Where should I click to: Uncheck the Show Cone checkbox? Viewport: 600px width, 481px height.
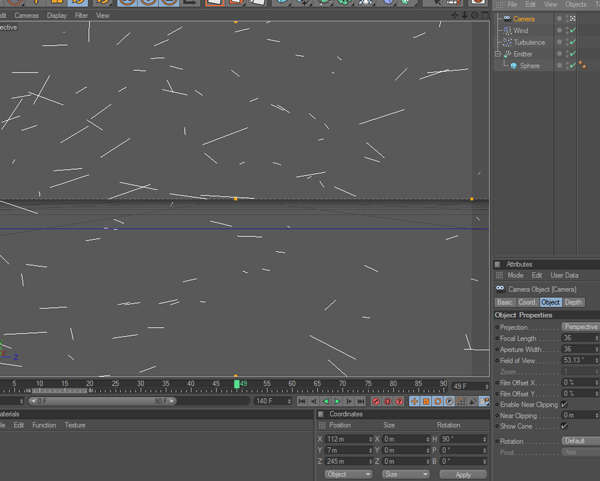click(565, 426)
